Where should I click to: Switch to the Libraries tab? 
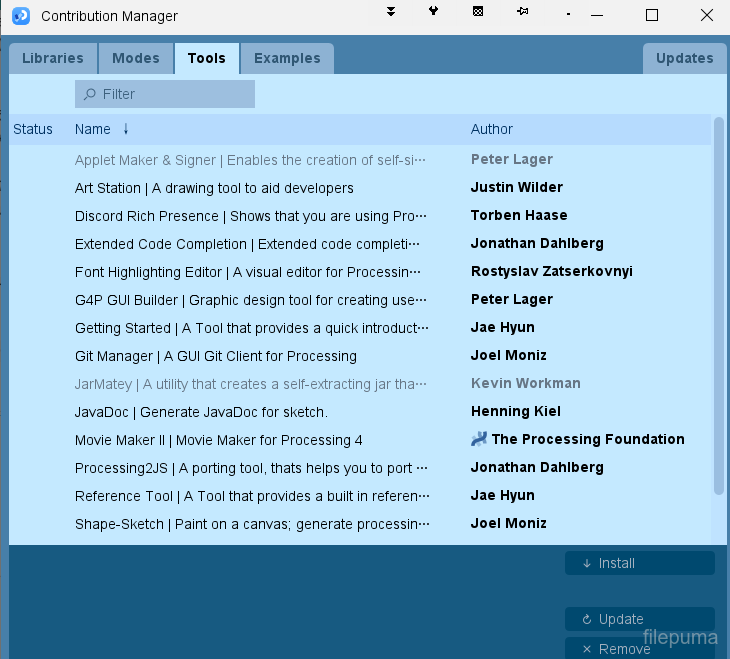point(53,58)
